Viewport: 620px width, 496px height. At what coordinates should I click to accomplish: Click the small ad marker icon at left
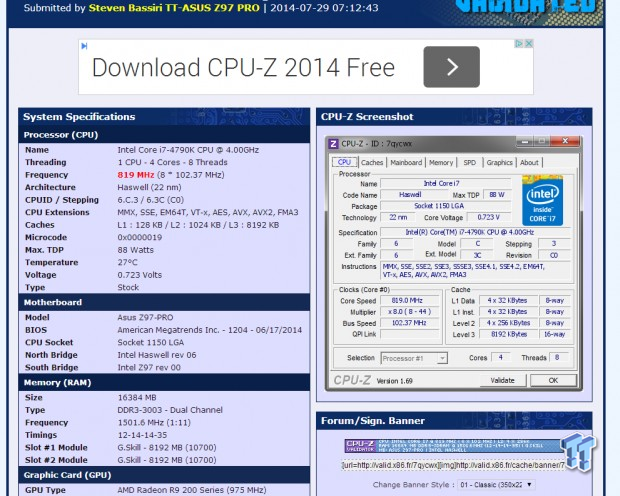(84, 46)
